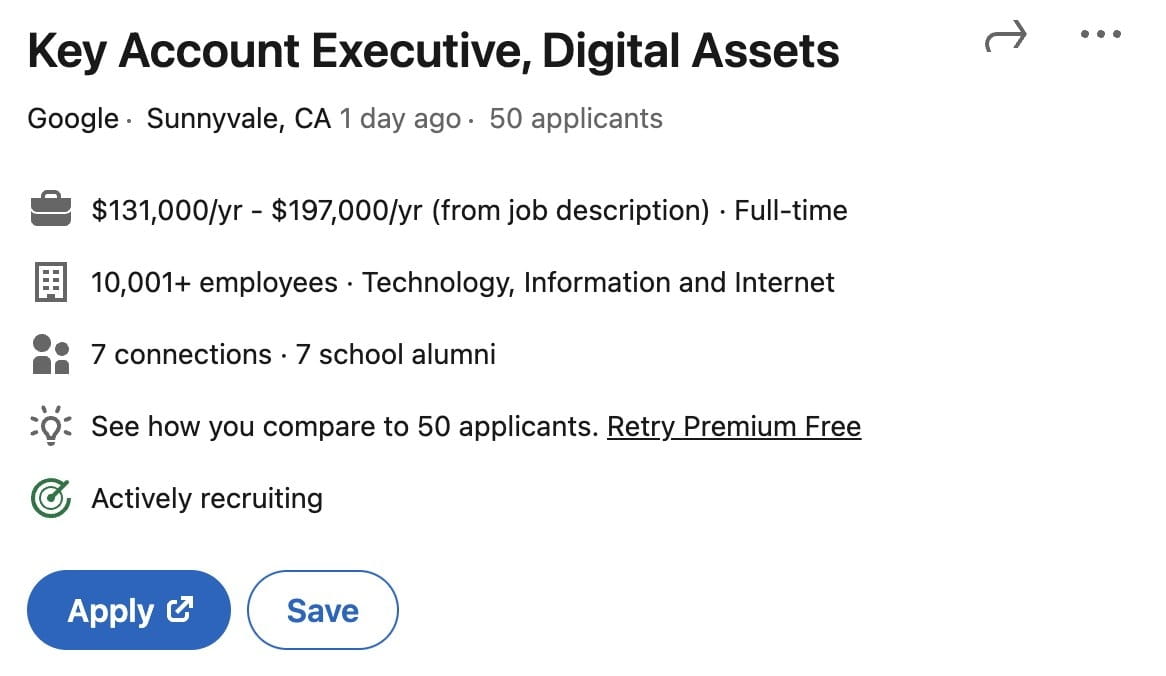Click the briefcase salary icon
Viewport: 1166px width, 676px height.
point(50,211)
